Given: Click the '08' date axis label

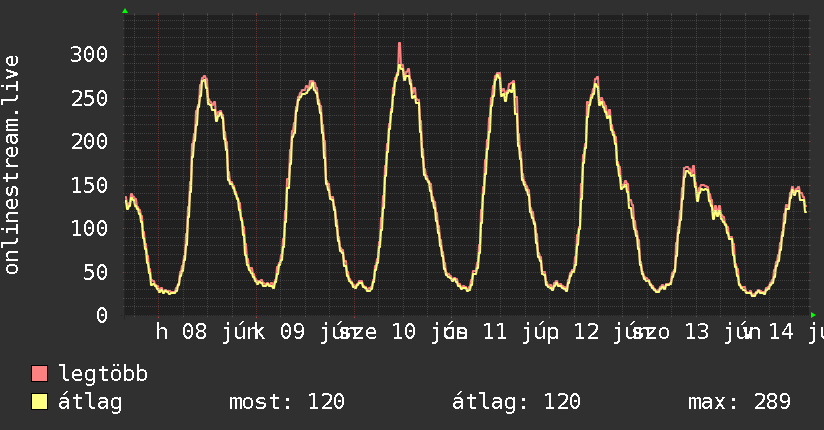Looking at the screenshot, I should (x=195, y=332).
